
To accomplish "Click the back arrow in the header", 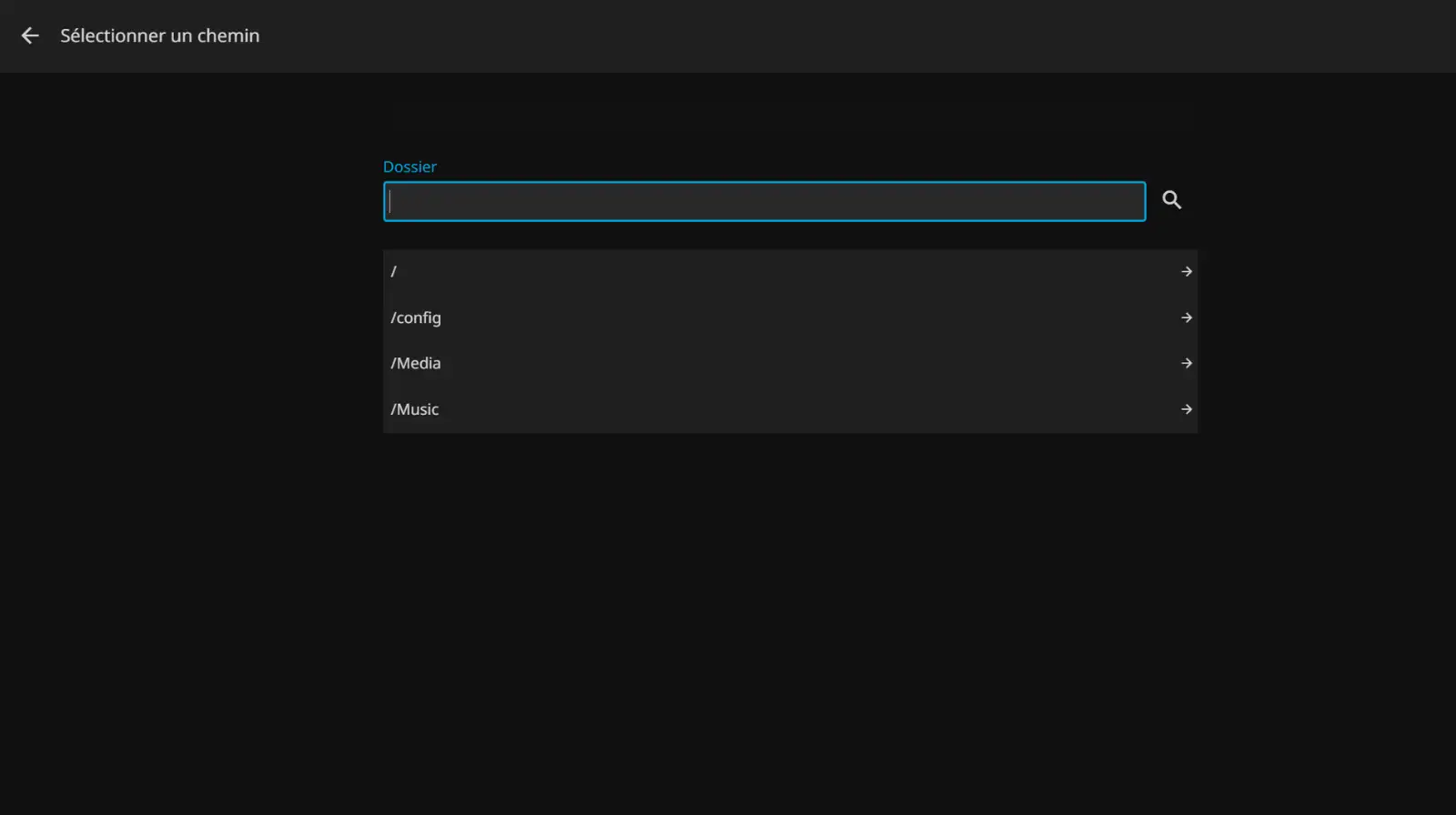I will point(30,35).
